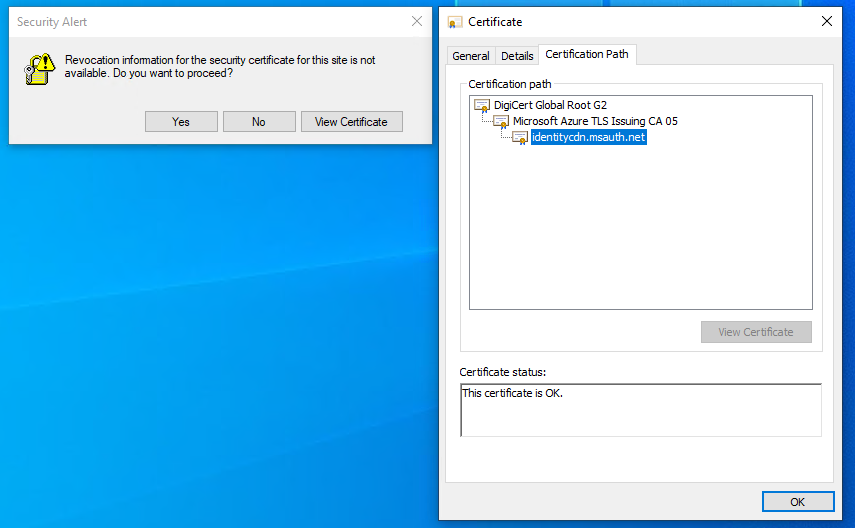Image resolution: width=855 pixels, height=528 pixels.
Task: Click Yes in the Security Alert dialog
Action: [x=181, y=122]
